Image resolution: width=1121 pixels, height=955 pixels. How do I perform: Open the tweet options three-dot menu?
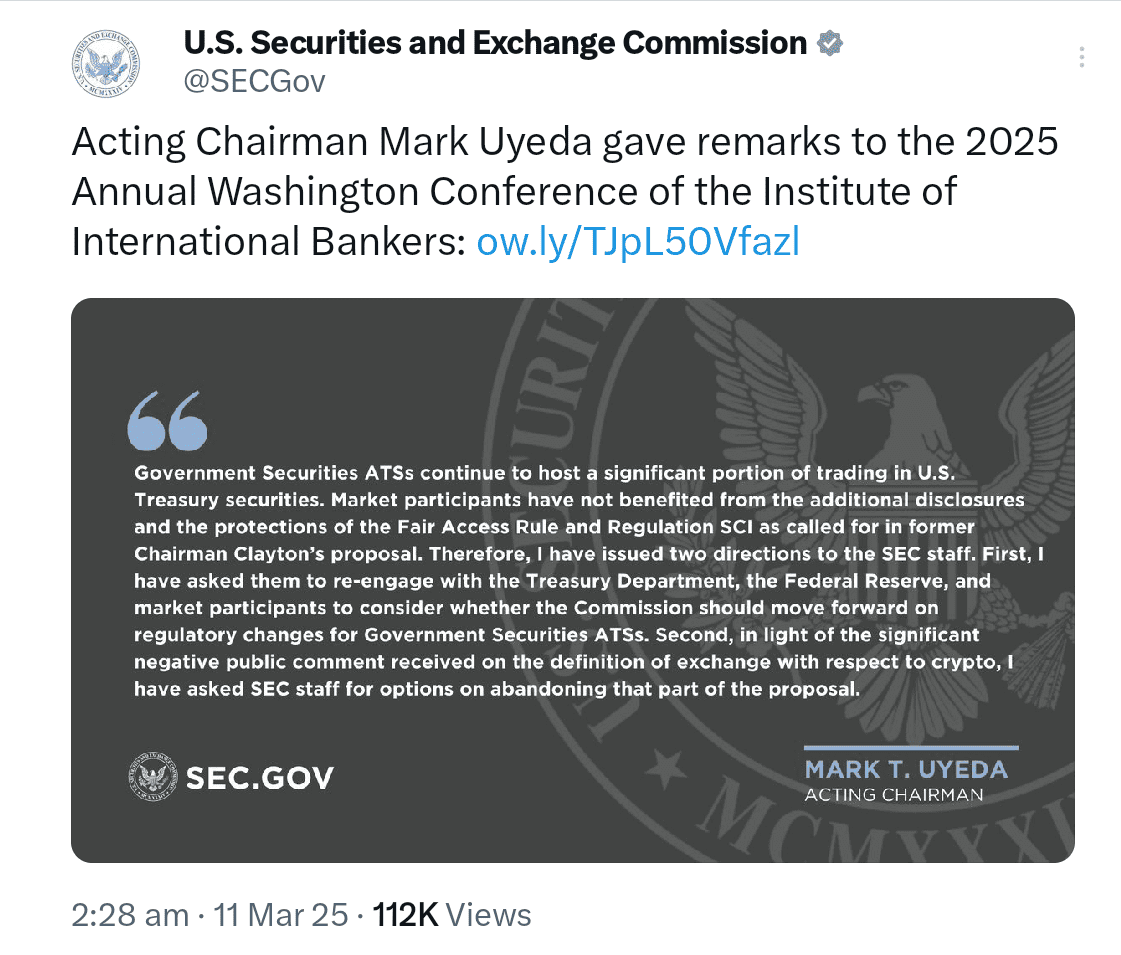1081,57
